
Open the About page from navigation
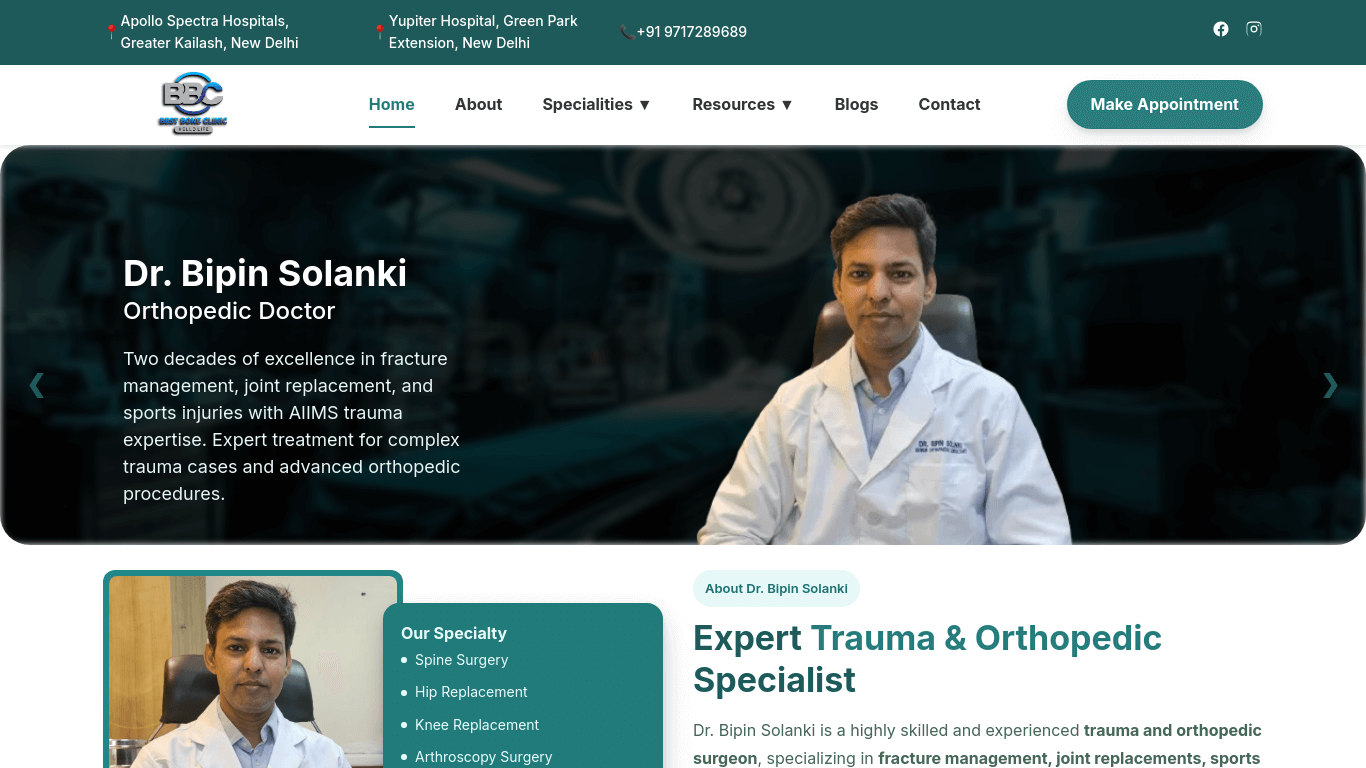[478, 104]
